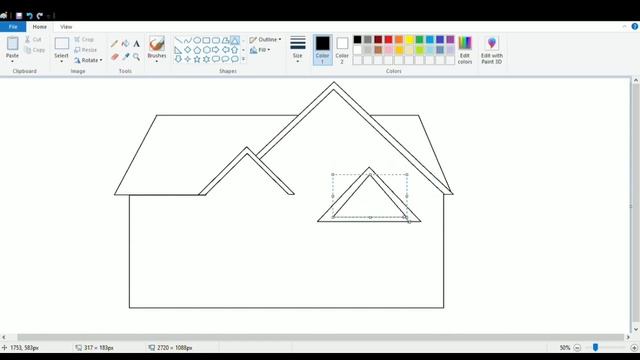Pick the Pentagon shape
This screenshot has height=360, width=640.
pos(197,50)
